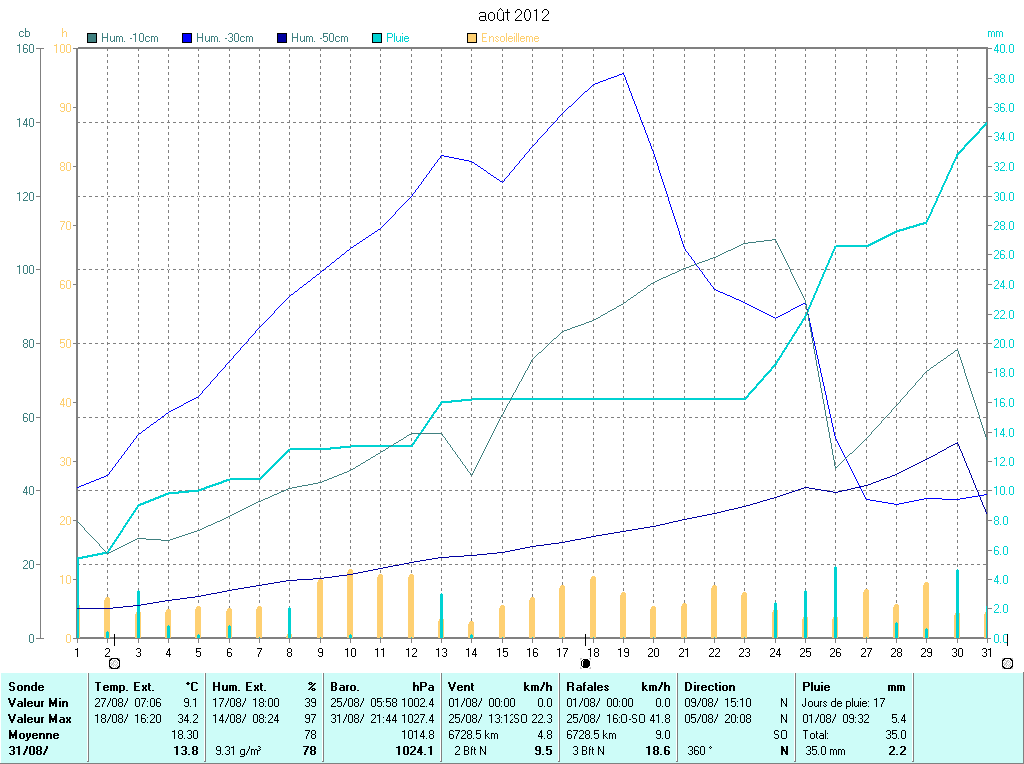The width and height of the screenshot is (1024, 764).
Task: Click the Hum. -50cm legend color box
Action: click(282, 38)
